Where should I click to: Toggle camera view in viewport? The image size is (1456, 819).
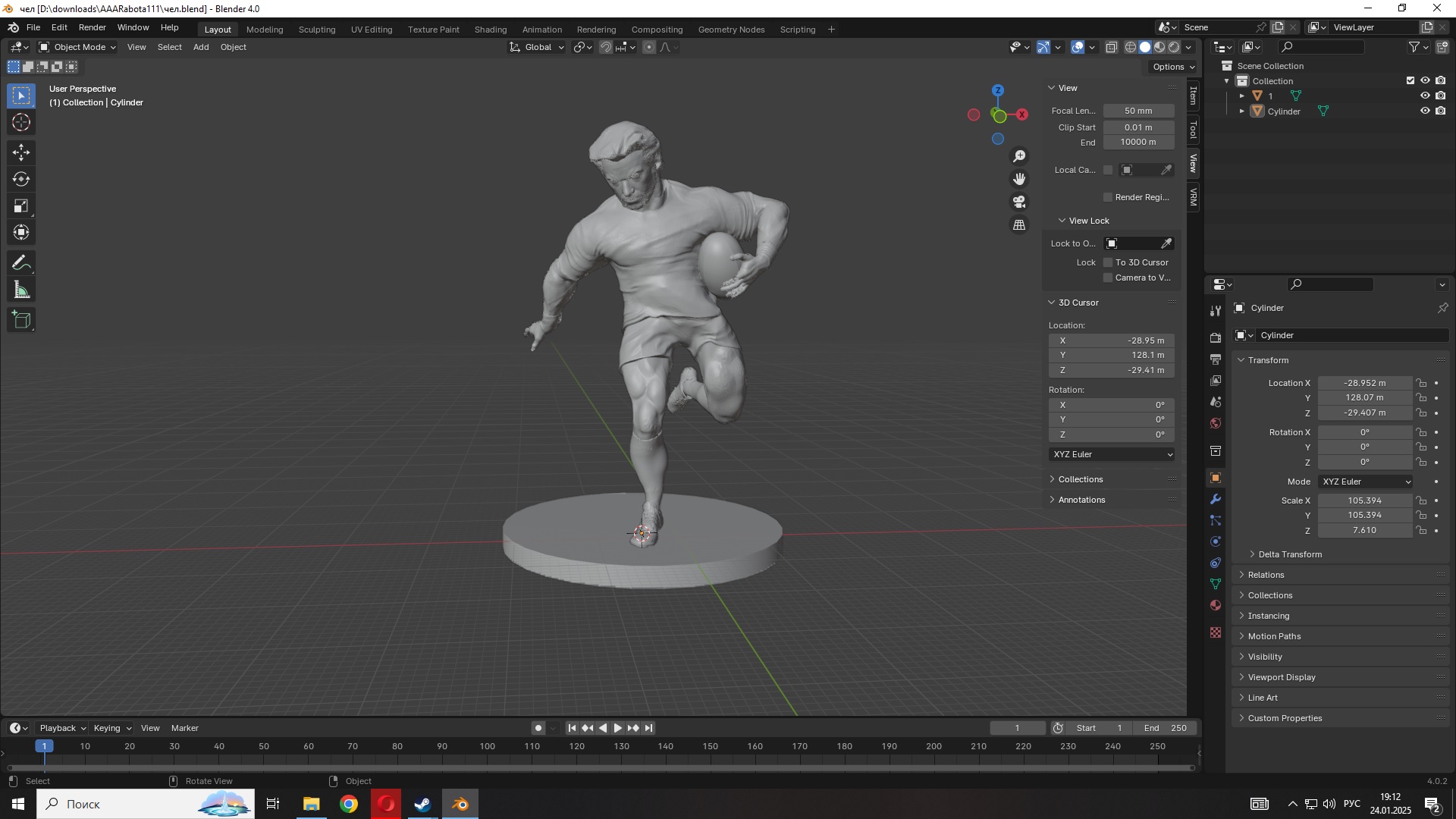[x=1019, y=202]
